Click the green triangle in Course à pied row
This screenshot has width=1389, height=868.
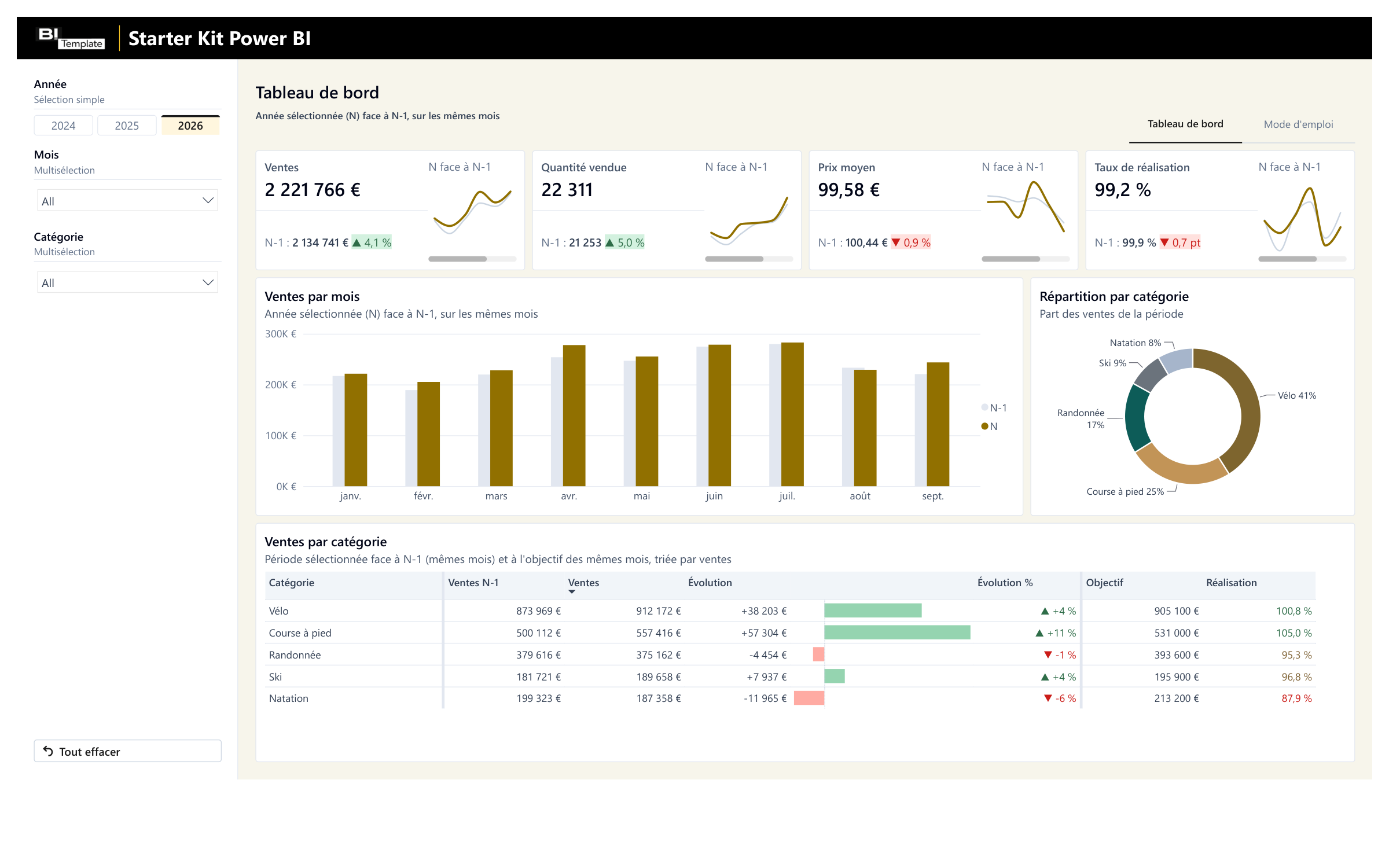point(1039,633)
